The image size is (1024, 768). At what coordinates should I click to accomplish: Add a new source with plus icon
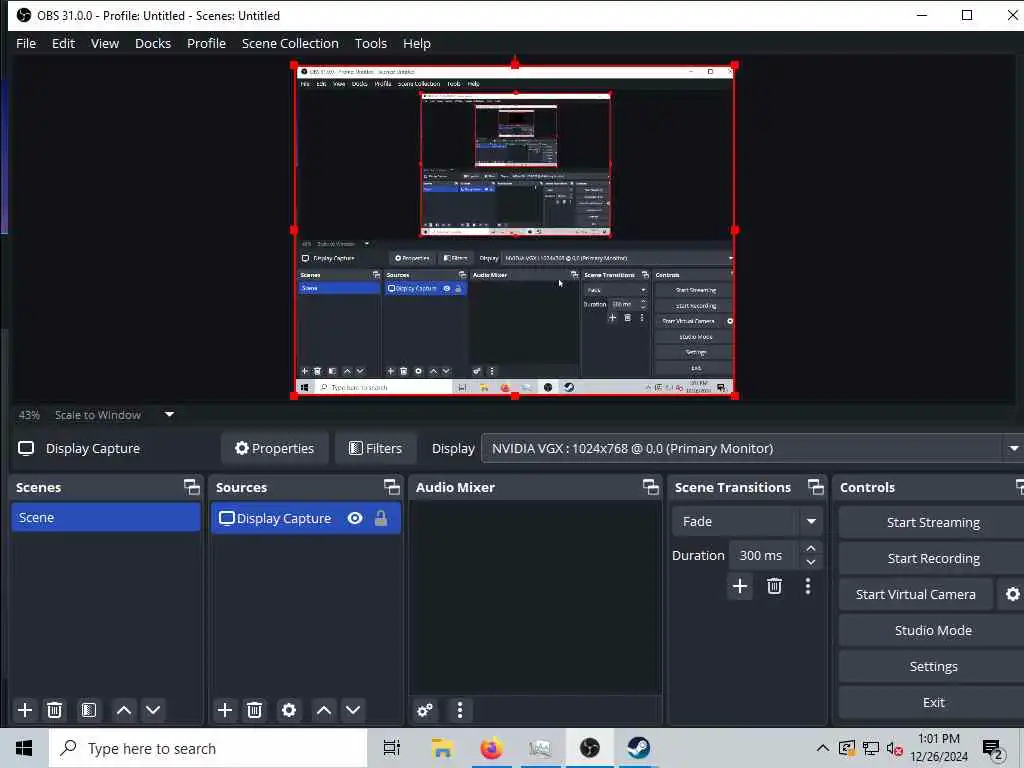tap(225, 710)
